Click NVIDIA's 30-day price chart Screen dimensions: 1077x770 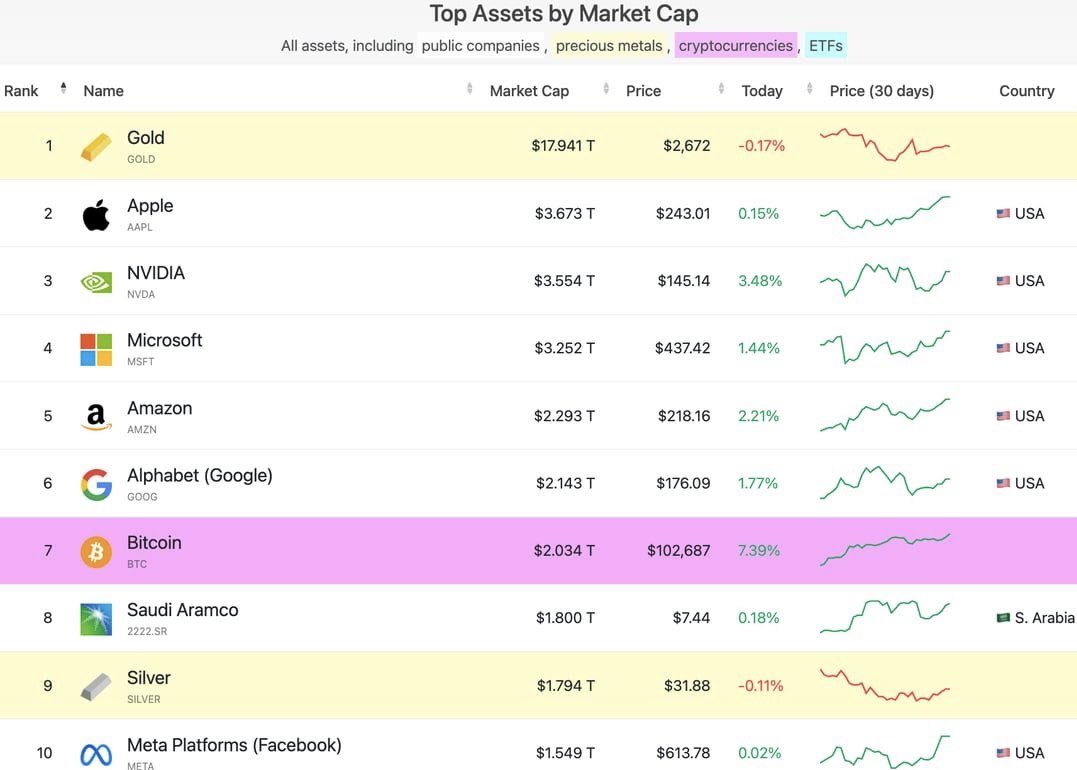pos(885,280)
